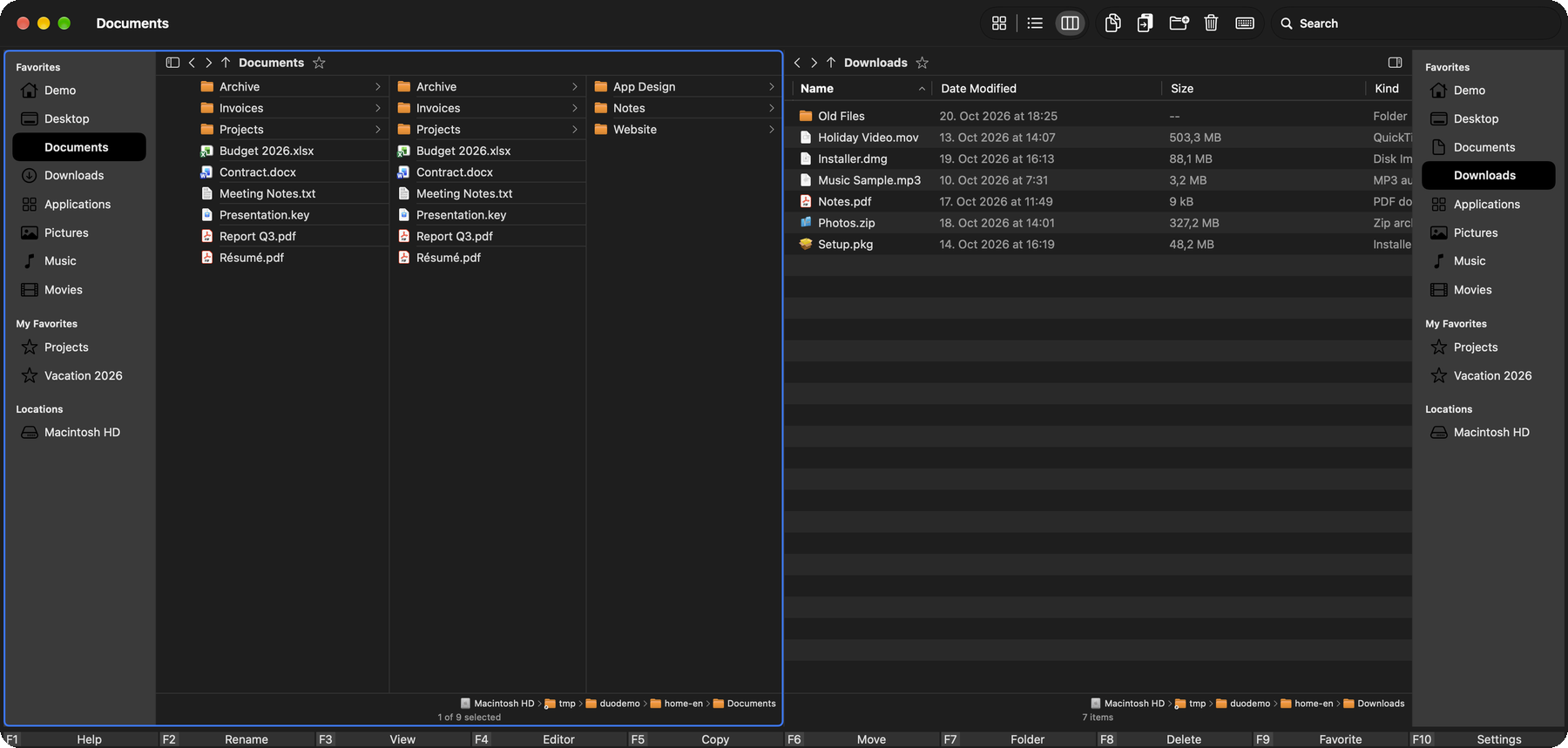Toggle the right pane sidebar
Screen dimensions: 1568x748
pos(1395,63)
